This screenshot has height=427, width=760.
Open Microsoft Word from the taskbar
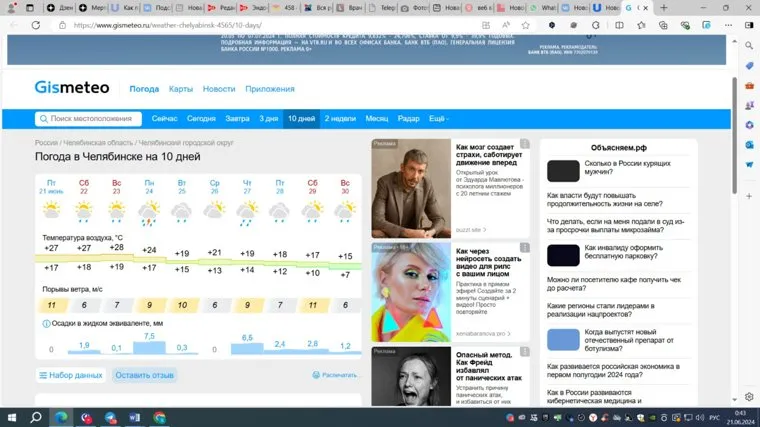pos(134,417)
